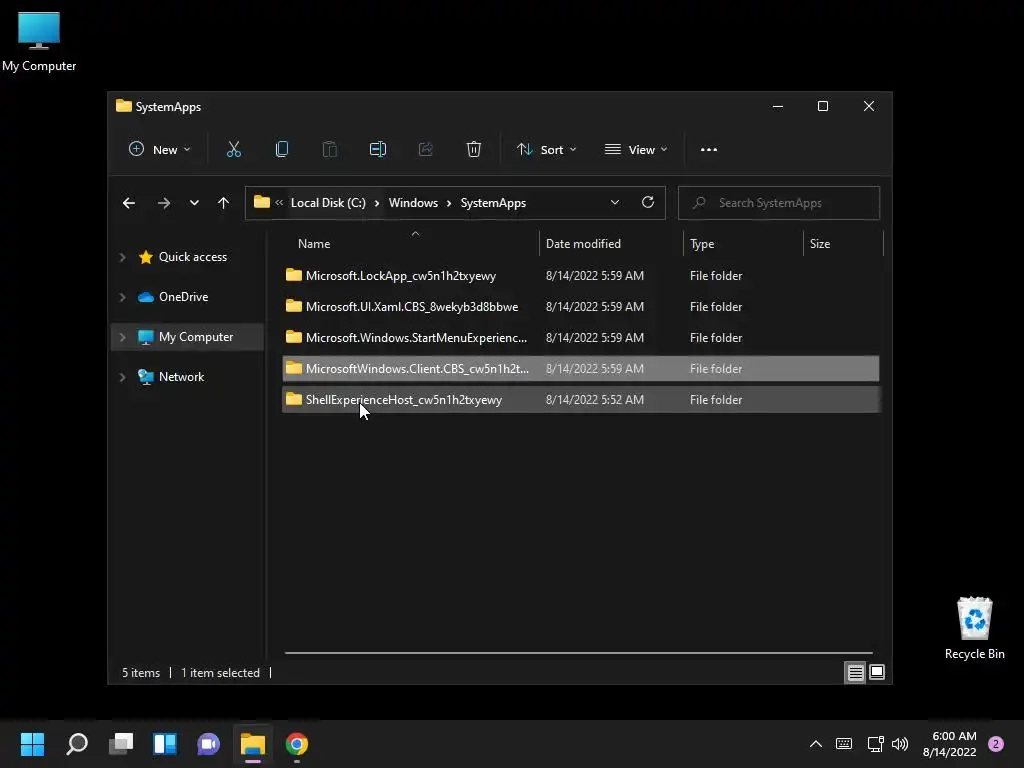Select ShellExperienceHost_cw5n1h2txyewy folder
The height and width of the screenshot is (768, 1024).
(x=581, y=400)
